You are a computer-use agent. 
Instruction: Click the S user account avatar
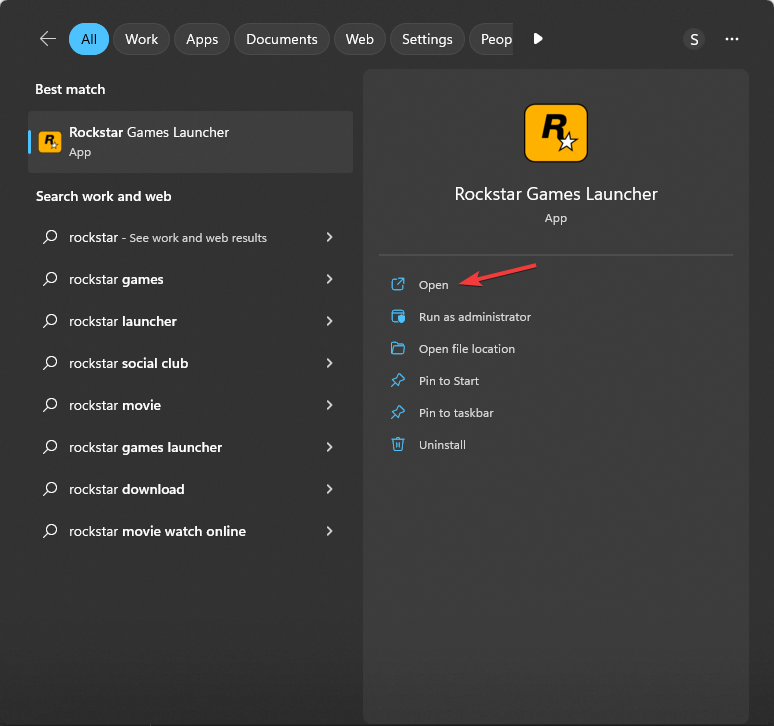[x=694, y=39]
